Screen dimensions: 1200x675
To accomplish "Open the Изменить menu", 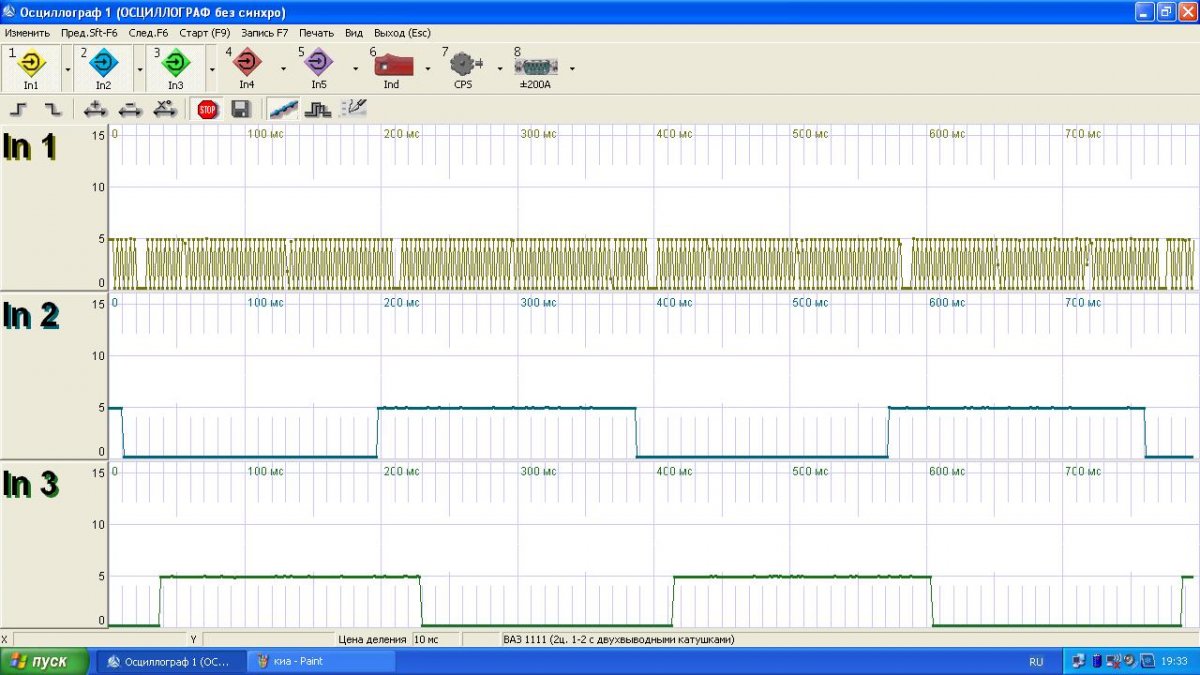I will pos(27,32).
